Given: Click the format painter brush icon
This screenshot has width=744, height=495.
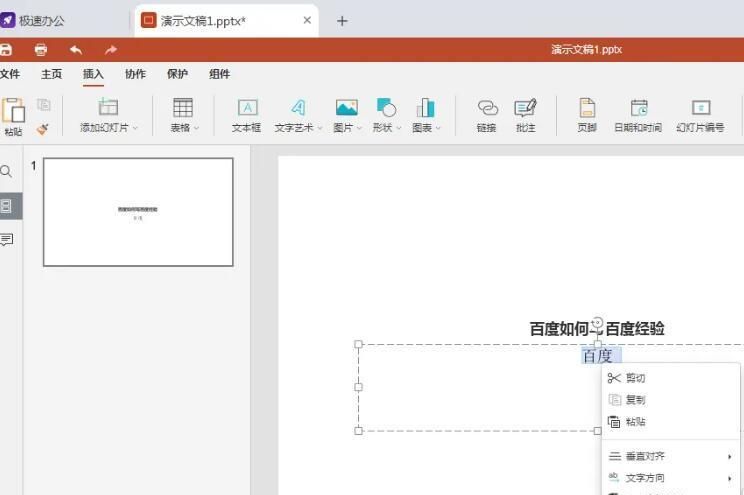Looking at the screenshot, I should pyautogui.click(x=43, y=129).
